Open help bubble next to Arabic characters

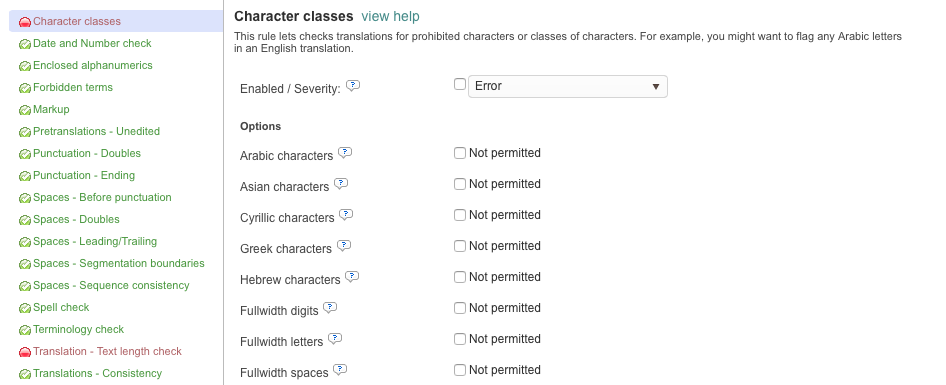(x=344, y=153)
